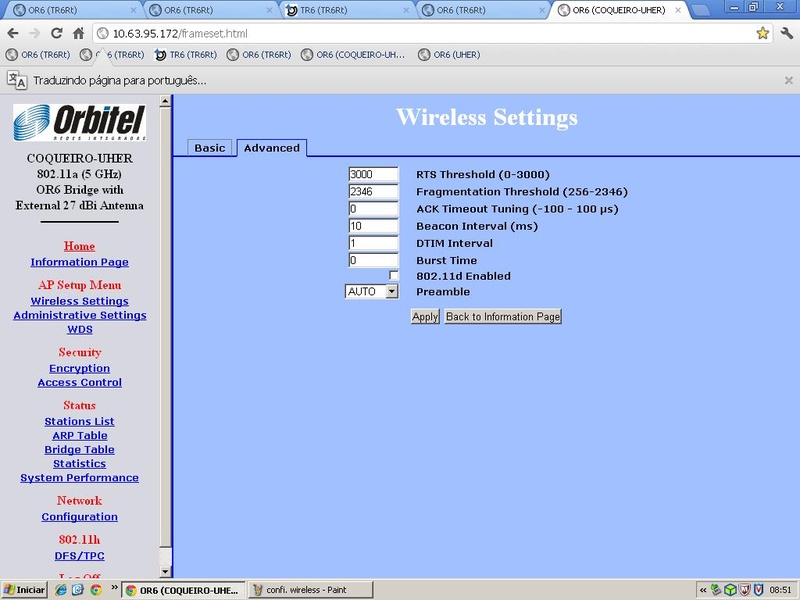Open a new tab with the new-tab button
The image size is (800, 600).
(x=700, y=10)
